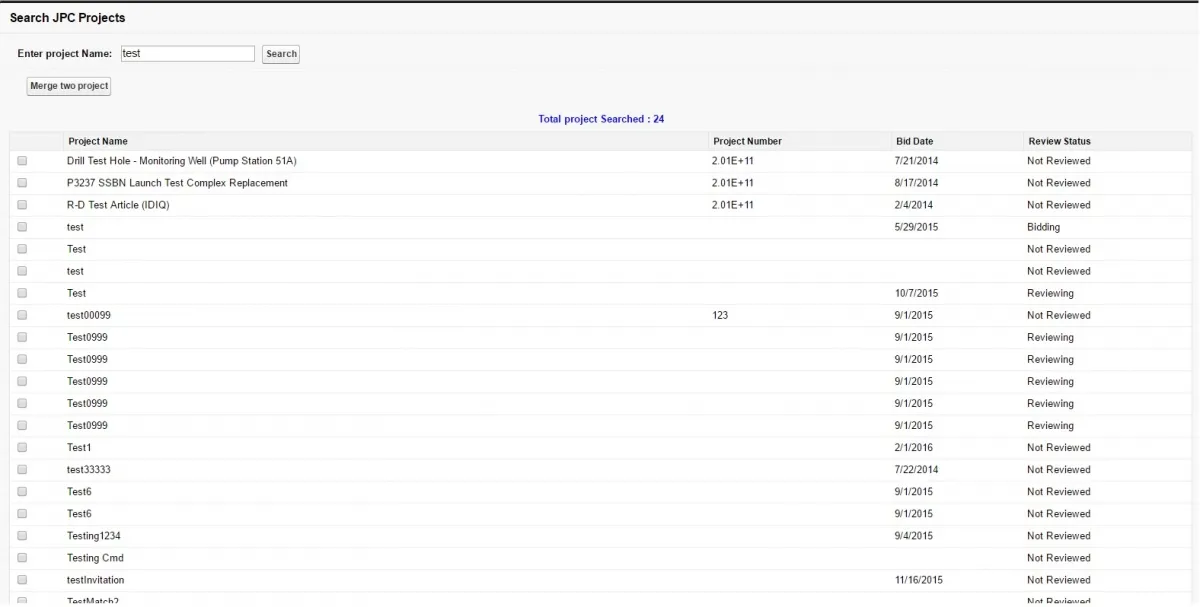This screenshot has height=607, width=1200.
Task: Click Reviewing status in the 10/7/2015 row
Action: click(1050, 293)
